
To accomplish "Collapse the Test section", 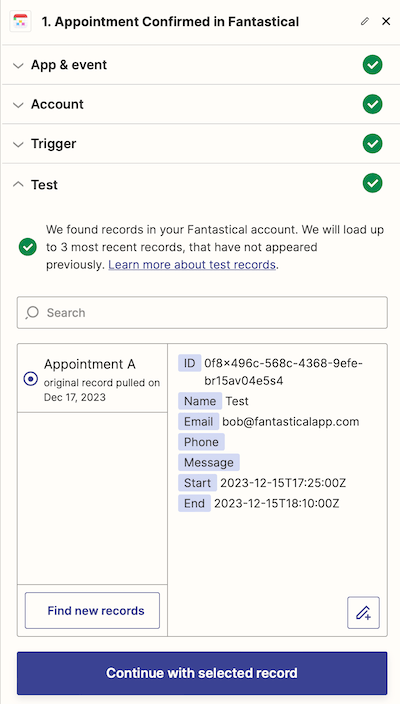I will (201, 184).
